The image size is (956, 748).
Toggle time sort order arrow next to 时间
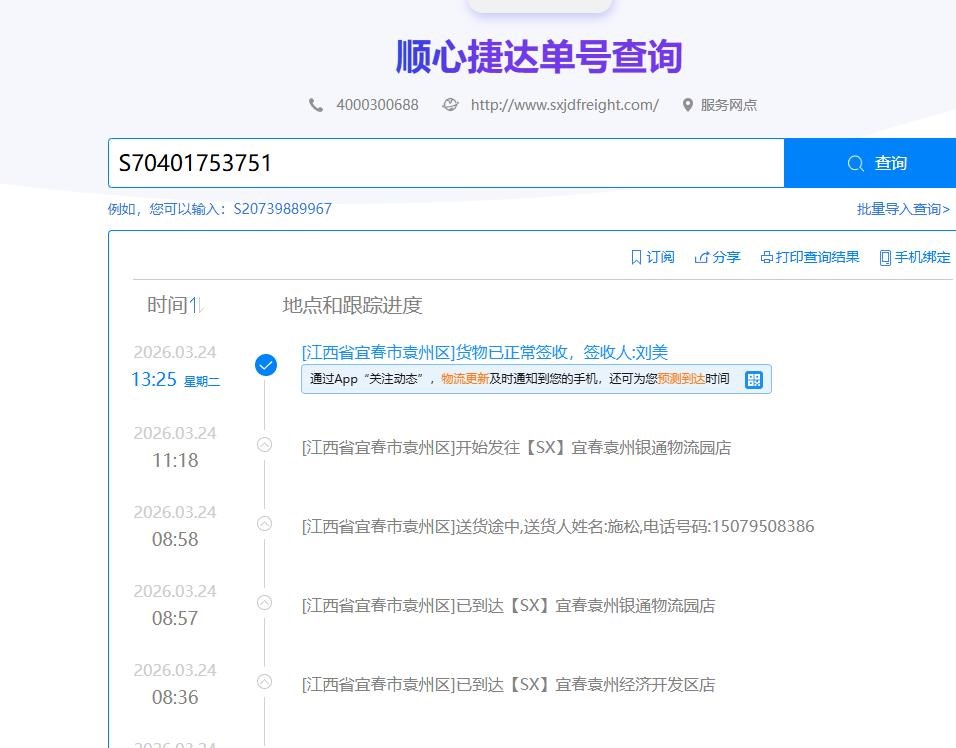197,305
